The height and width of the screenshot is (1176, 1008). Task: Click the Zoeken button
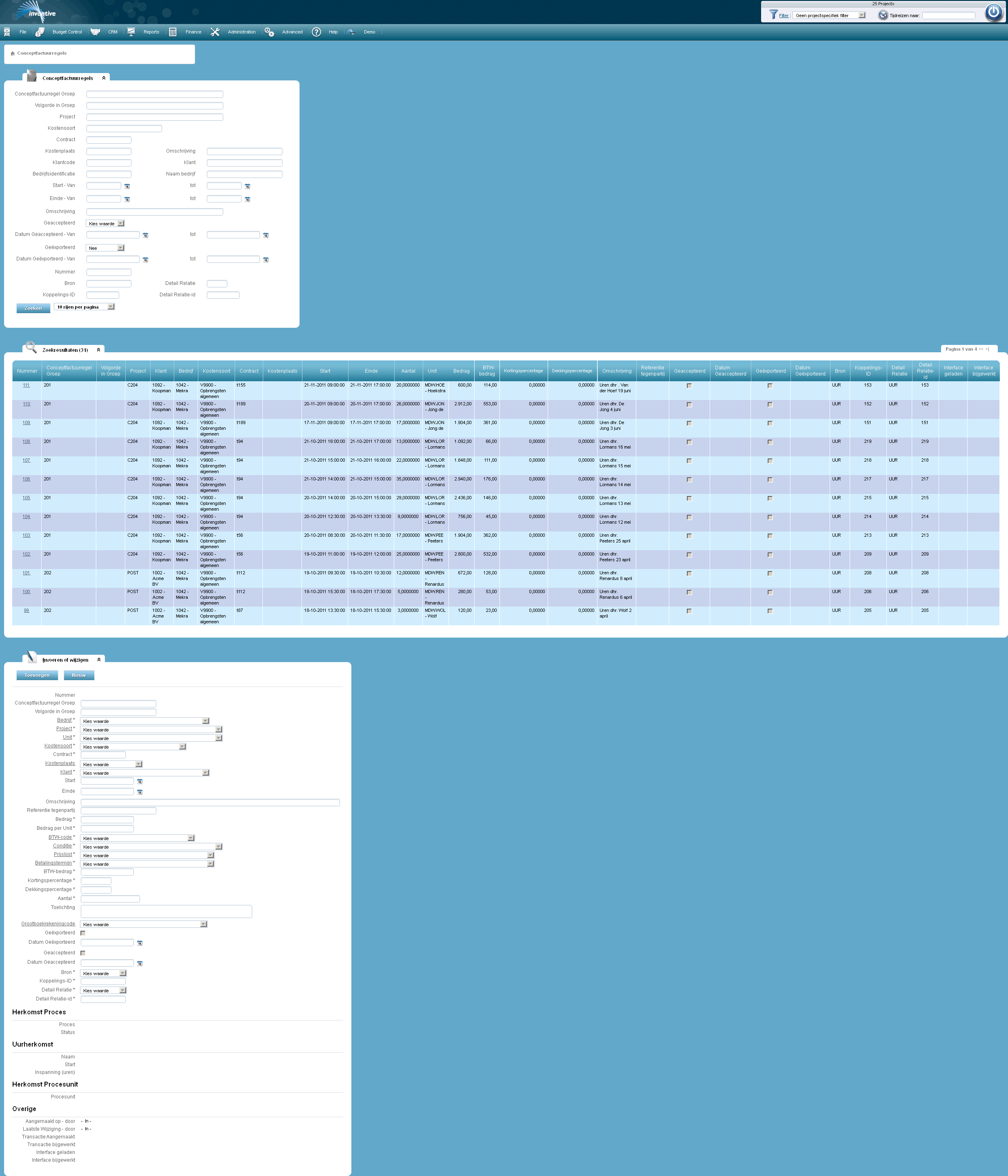coord(33,308)
